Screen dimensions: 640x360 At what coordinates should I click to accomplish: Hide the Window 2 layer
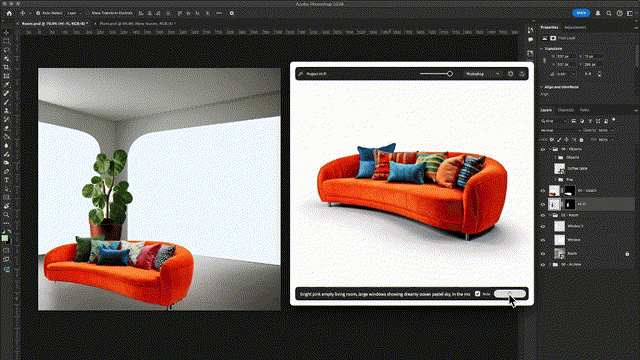click(x=542, y=227)
